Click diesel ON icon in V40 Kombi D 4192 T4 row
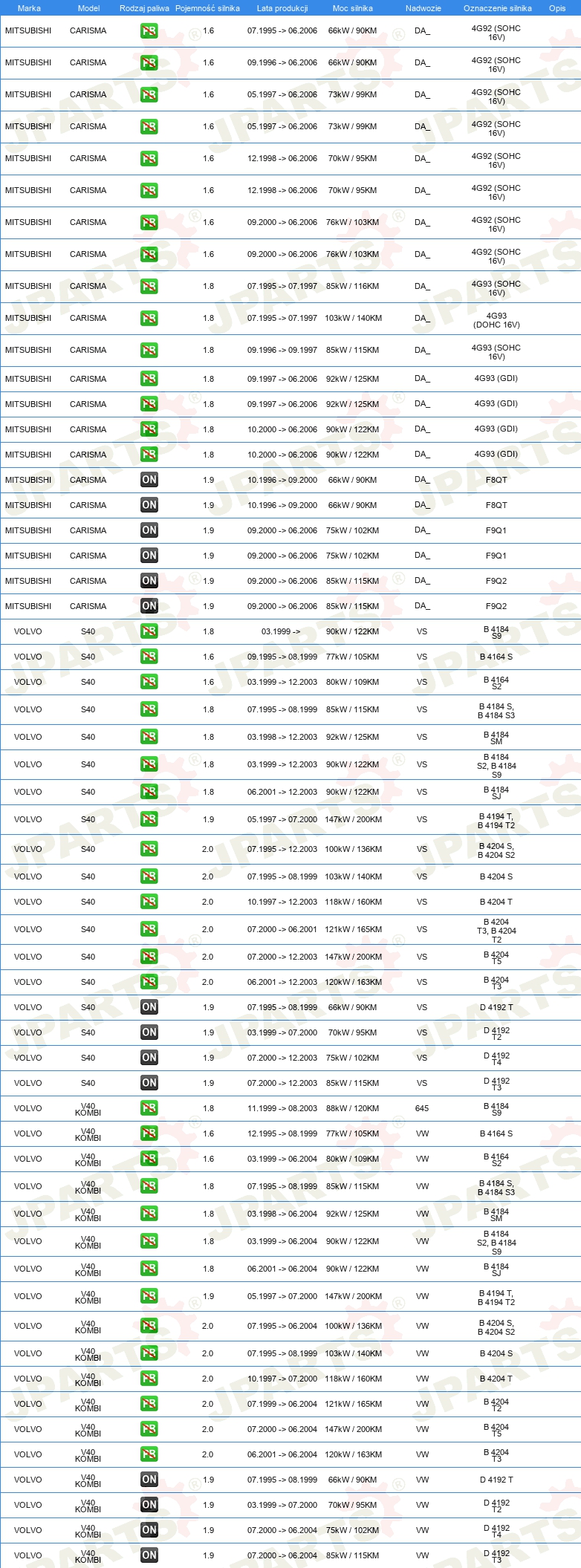The width and height of the screenshot is (581, 1568). click(x=149, y=1530)
